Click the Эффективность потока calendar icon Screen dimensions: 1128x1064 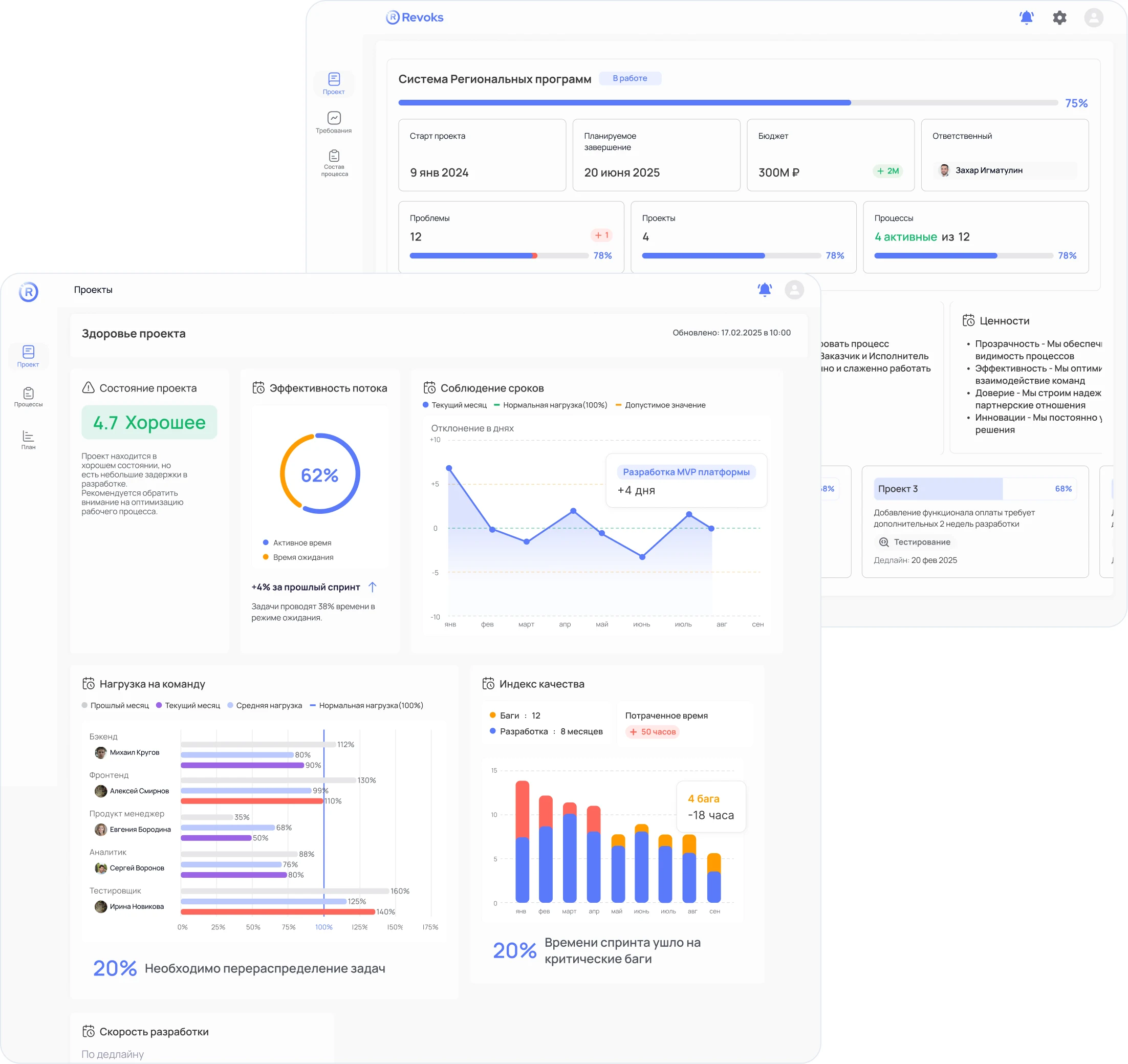(x=258, y=387)
